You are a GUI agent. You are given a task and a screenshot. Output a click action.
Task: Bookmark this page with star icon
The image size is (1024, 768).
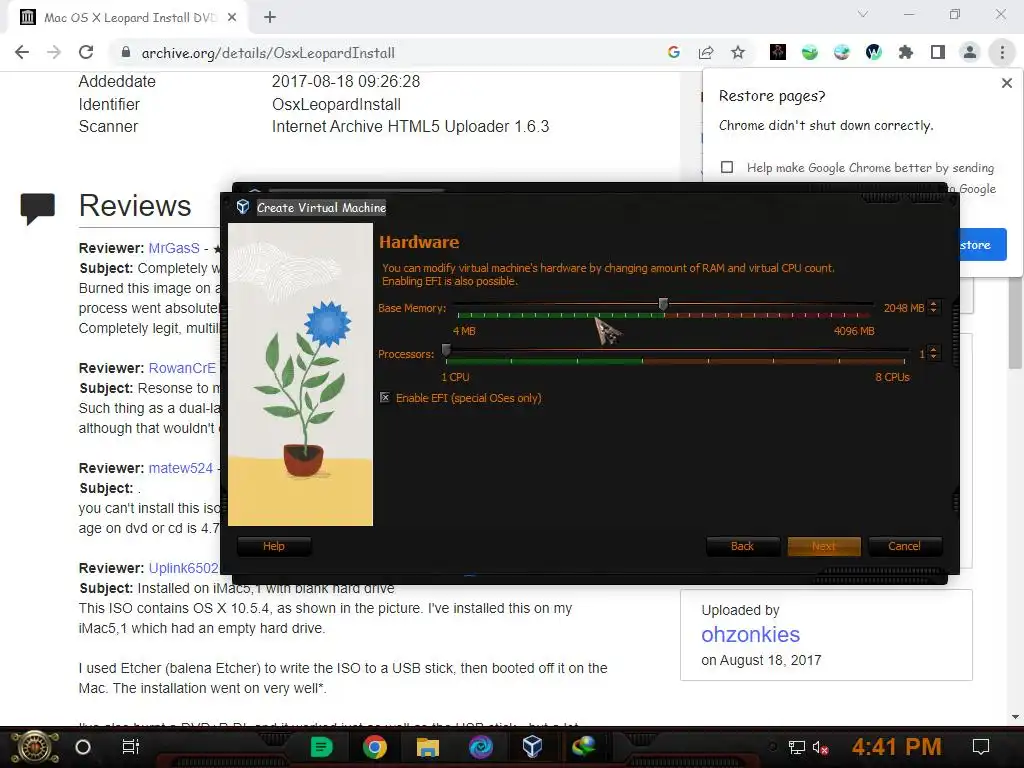[738, 52]
